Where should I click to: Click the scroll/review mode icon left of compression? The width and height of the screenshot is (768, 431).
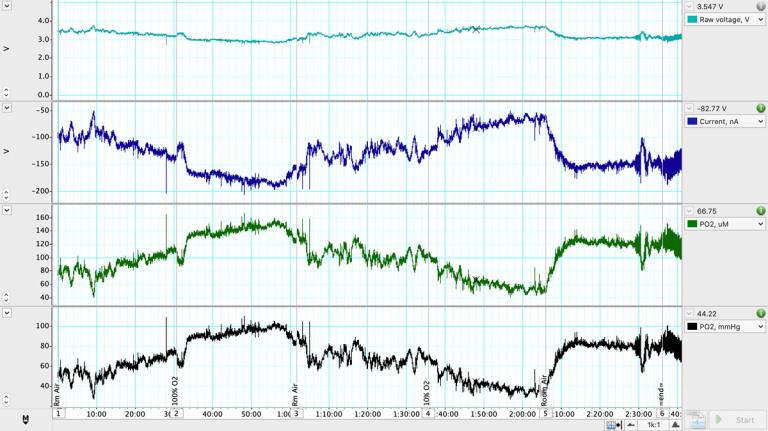point(613,424)
